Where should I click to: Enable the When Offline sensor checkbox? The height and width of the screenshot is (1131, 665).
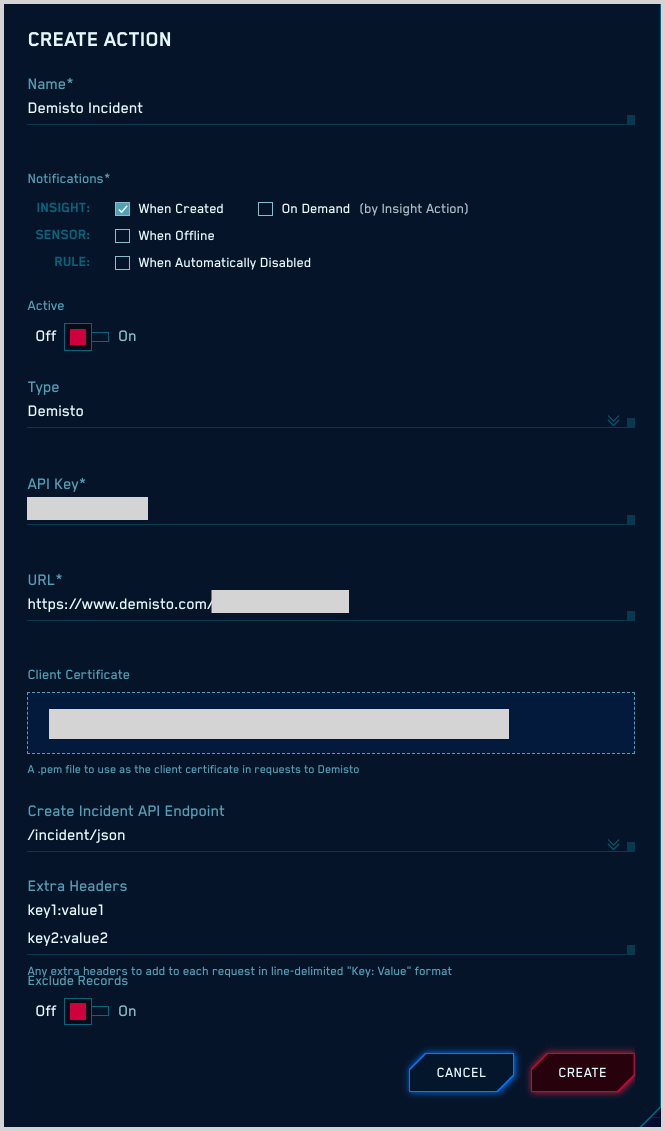pos(123,236)
